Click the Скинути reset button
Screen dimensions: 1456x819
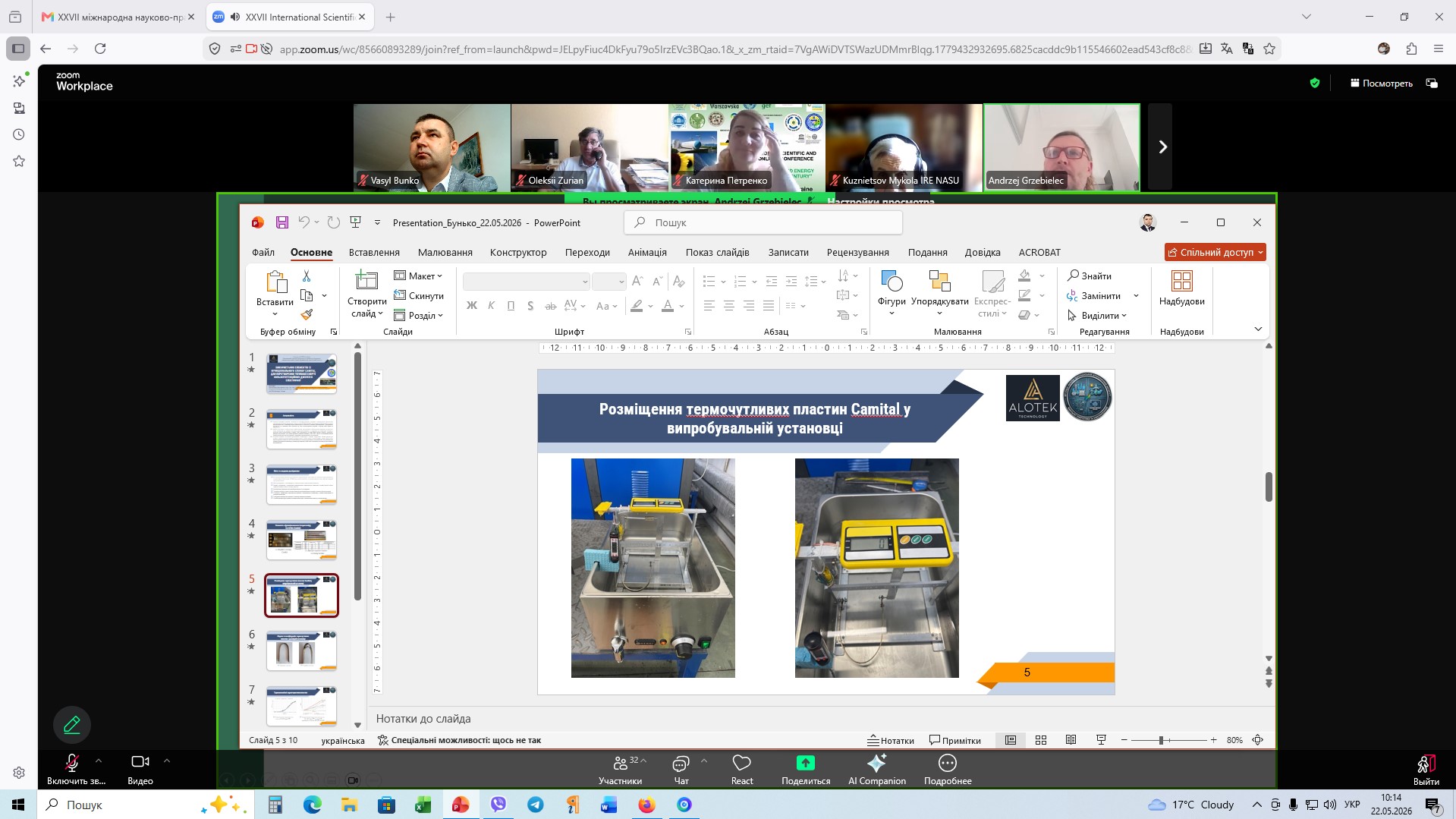click(x=419, y=295)
